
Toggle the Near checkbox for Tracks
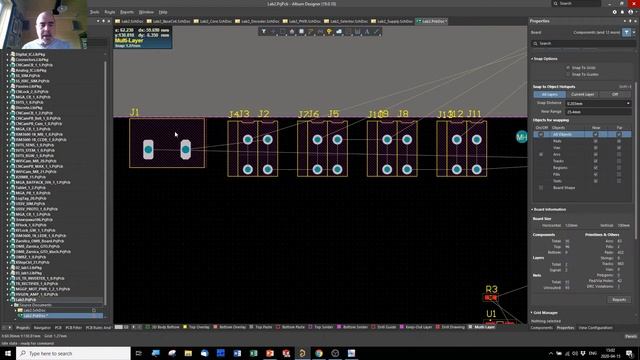click(x=596, y=161)
